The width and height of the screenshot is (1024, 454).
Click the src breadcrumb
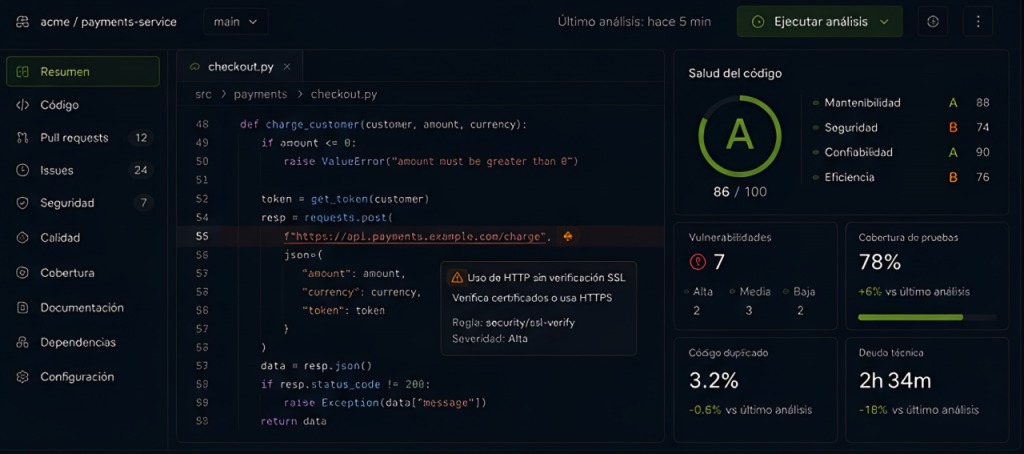pos(203,94)
